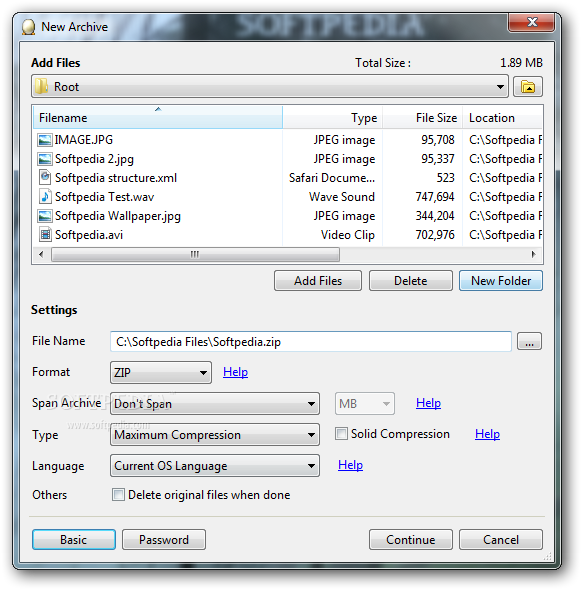This screenshot has width=582, height=590.
Task: Sort by the Filename column header
Action: point(158,118)
